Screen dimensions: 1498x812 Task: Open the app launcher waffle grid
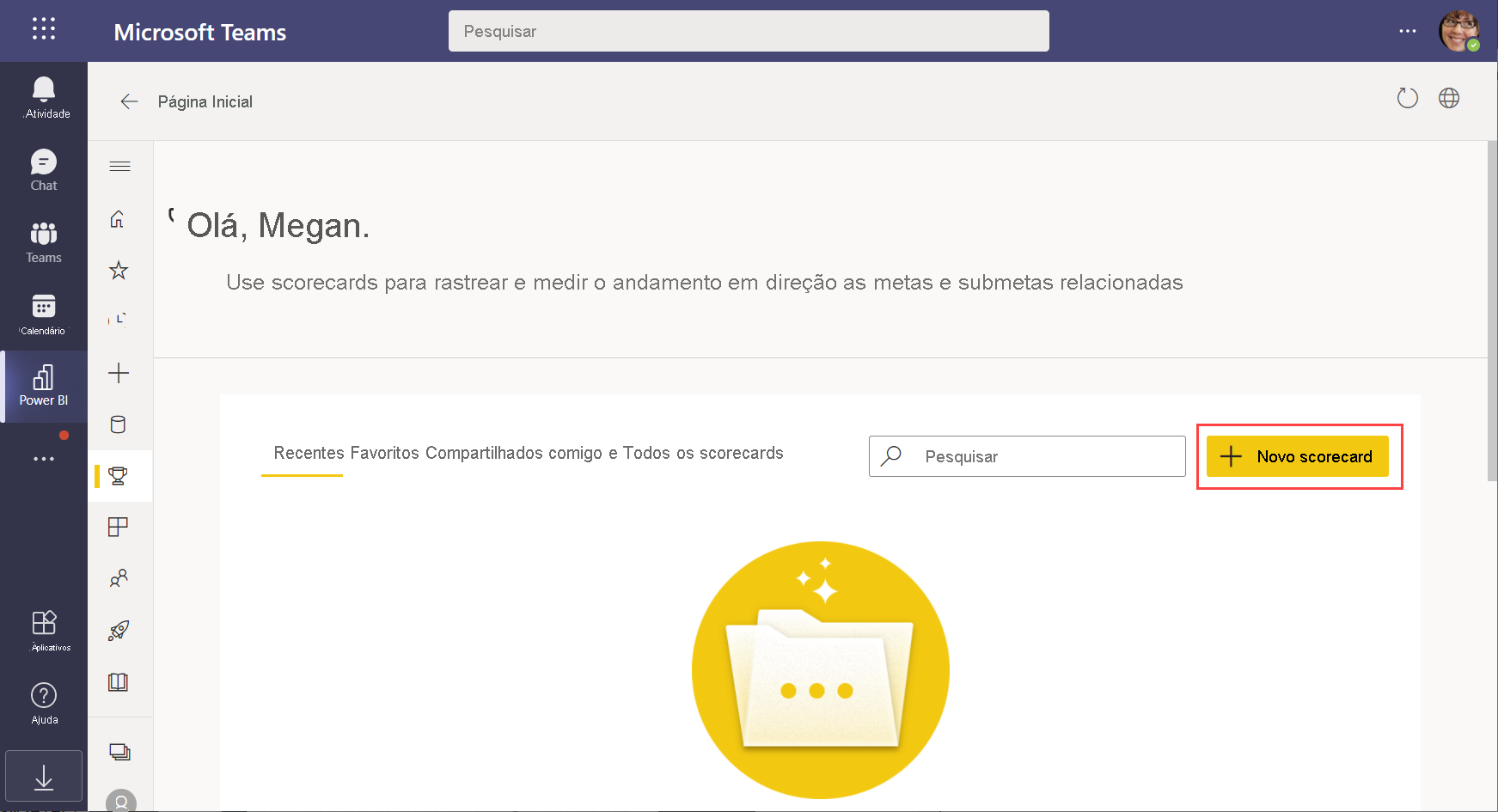coord(44,29)
